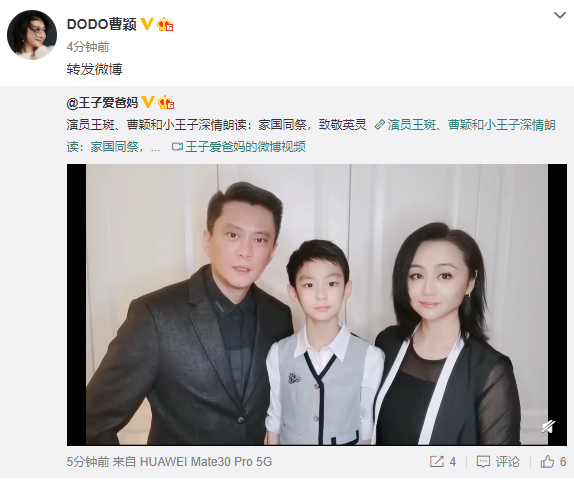Screen dimensions: 574x480
Task: Like the post via thumbs-up icon
Action: click(547, 461)
